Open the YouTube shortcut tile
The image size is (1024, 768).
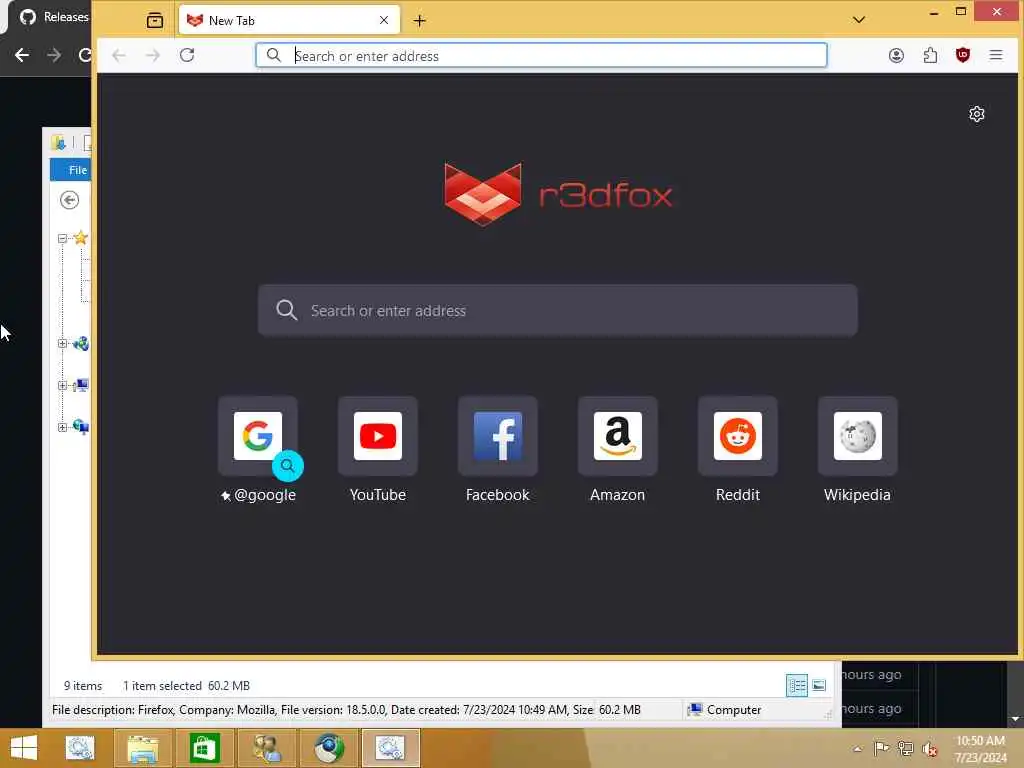[377, 436]
